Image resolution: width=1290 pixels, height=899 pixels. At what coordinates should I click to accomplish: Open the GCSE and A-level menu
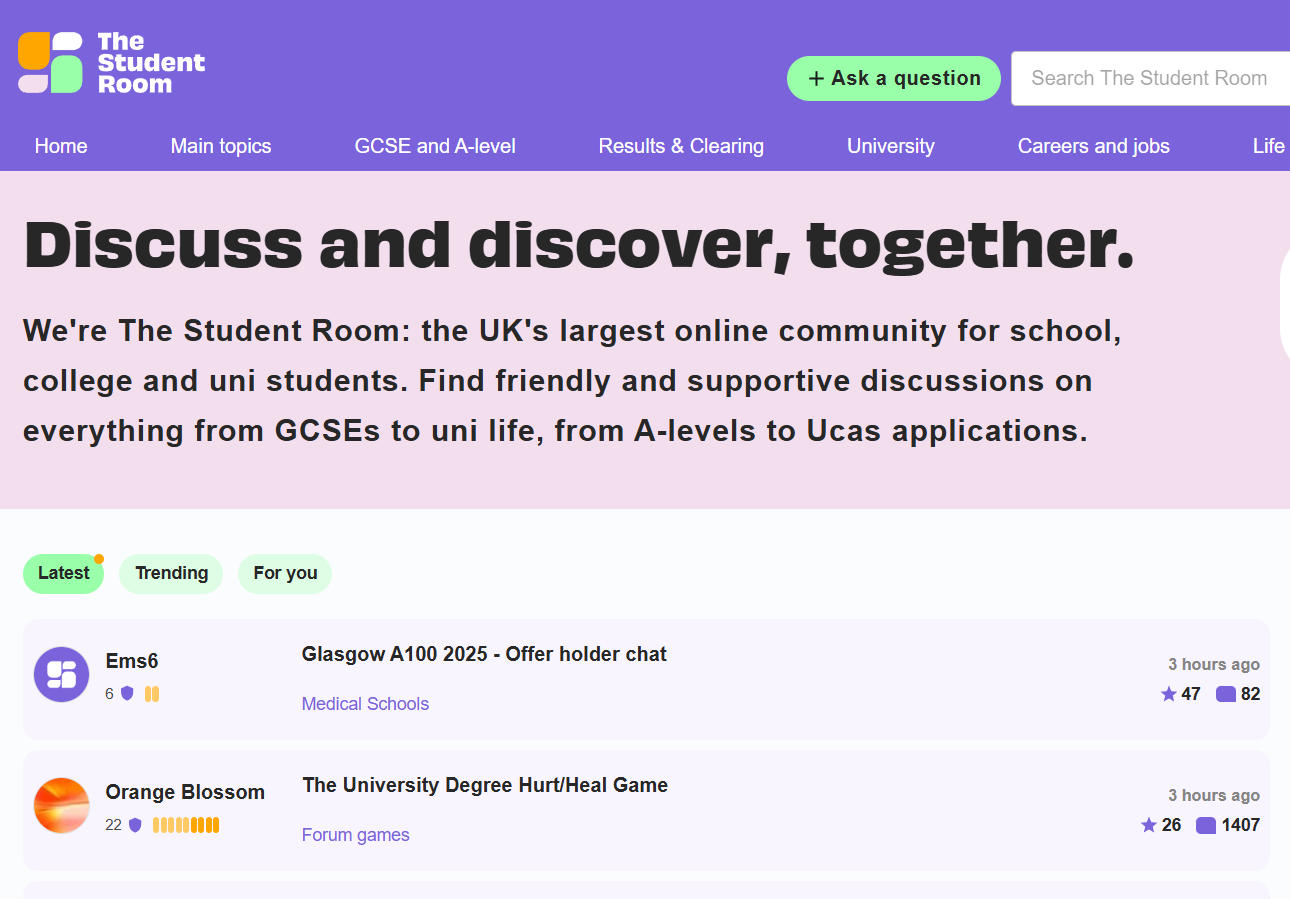pyautogui.click(x=435, y=146)
